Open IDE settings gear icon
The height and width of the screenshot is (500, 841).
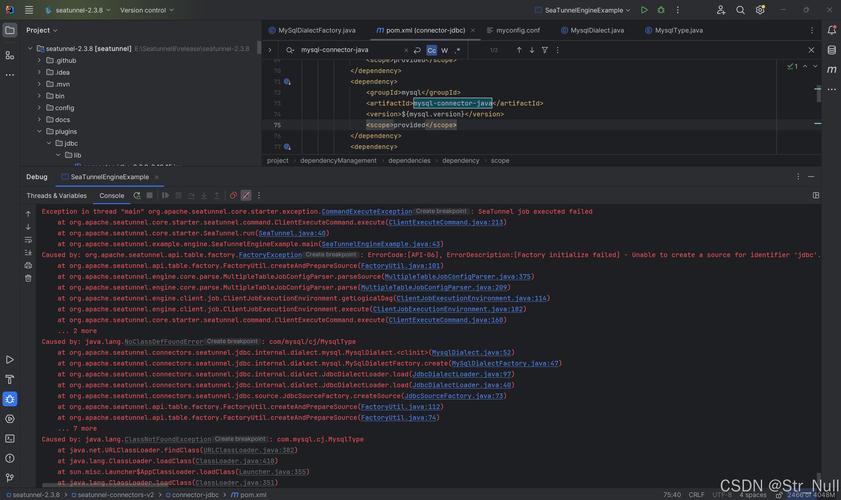[x=760, y=10]
